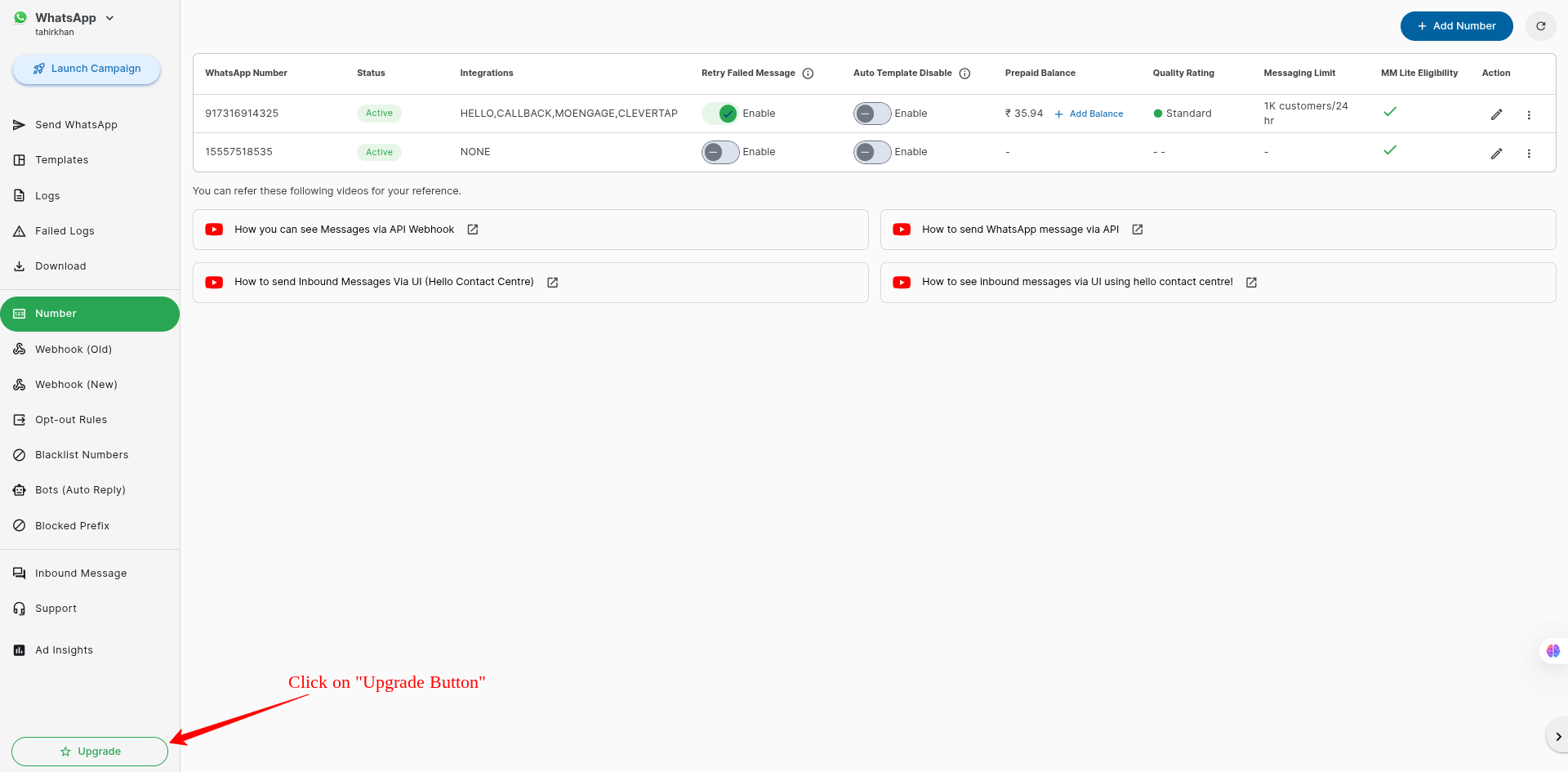Click integrations HELLO,CALLBACK,MOENGAGE,CLEVERTAP cell
This screenshot has width=1568, height=772.
[x=569, y=114]
